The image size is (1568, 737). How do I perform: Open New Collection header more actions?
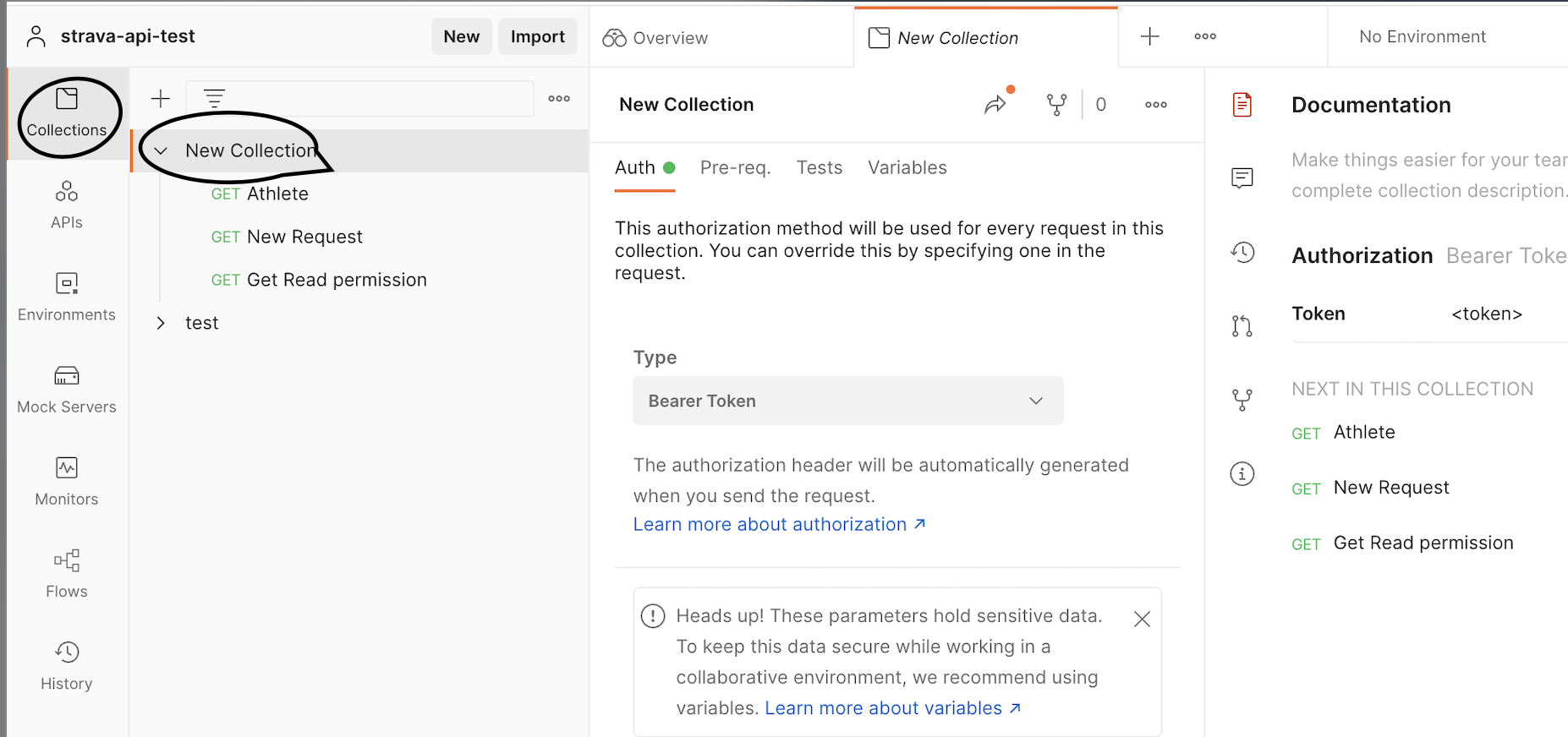coord(1156,105)
